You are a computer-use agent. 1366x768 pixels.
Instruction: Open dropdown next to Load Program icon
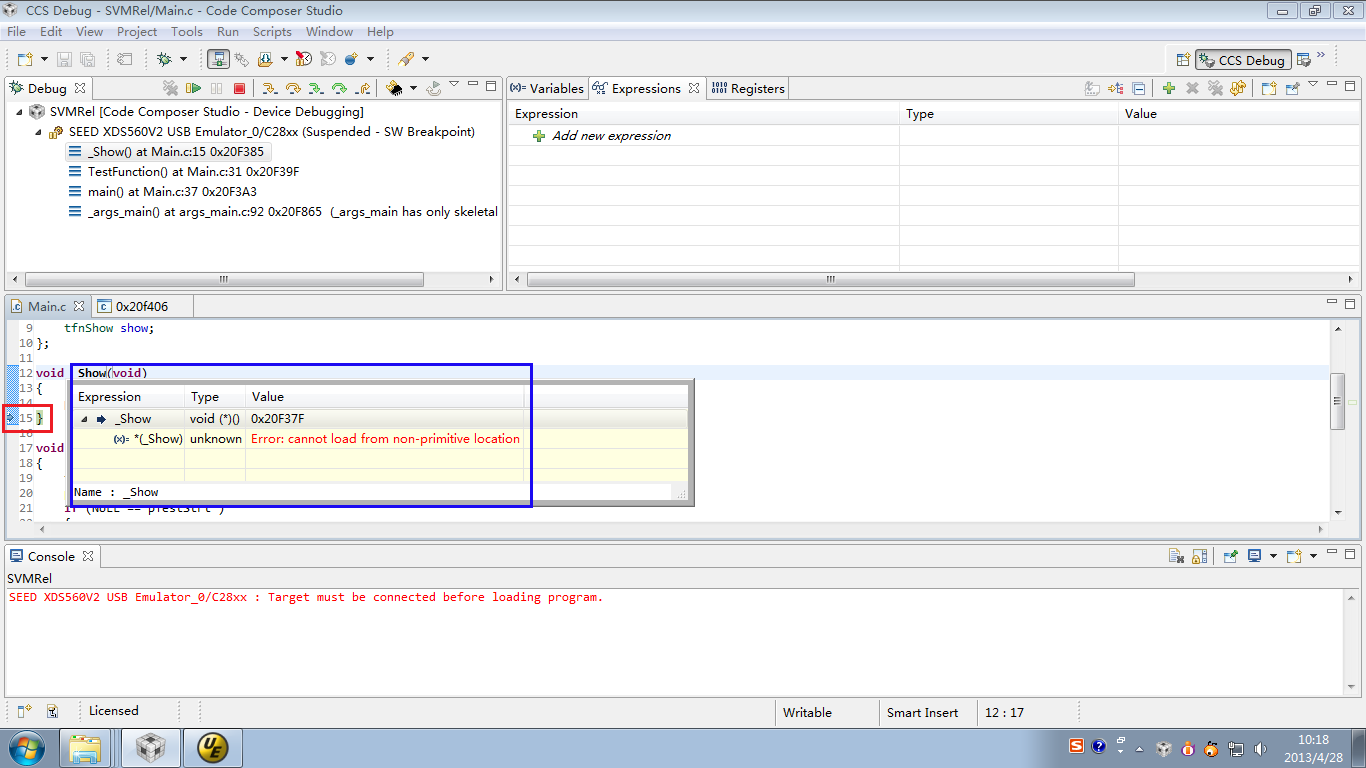pyautogui.click(x=284, y=59)
